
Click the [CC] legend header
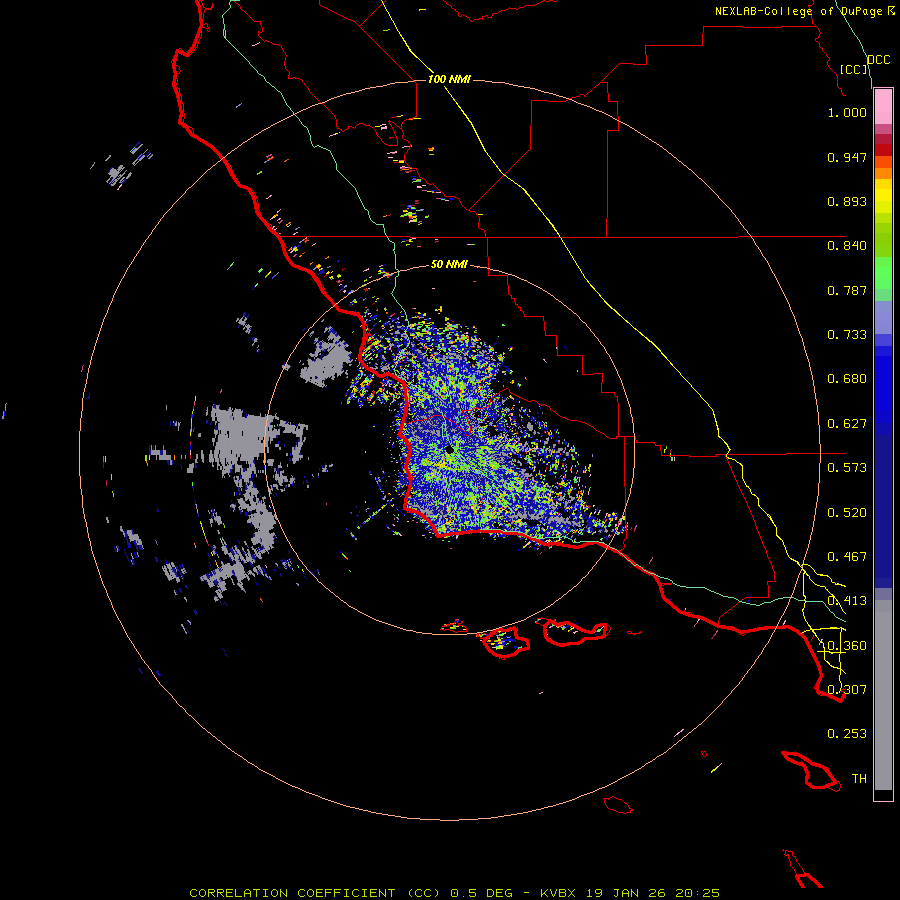pos(854,69)
